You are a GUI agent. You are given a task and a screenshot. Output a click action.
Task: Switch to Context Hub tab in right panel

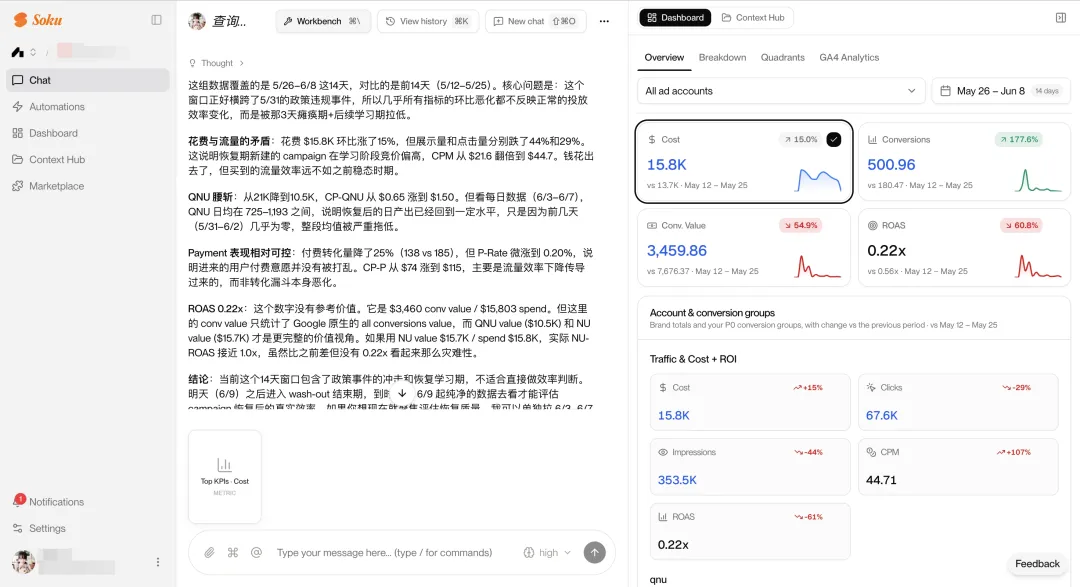[x=753, y=18]
